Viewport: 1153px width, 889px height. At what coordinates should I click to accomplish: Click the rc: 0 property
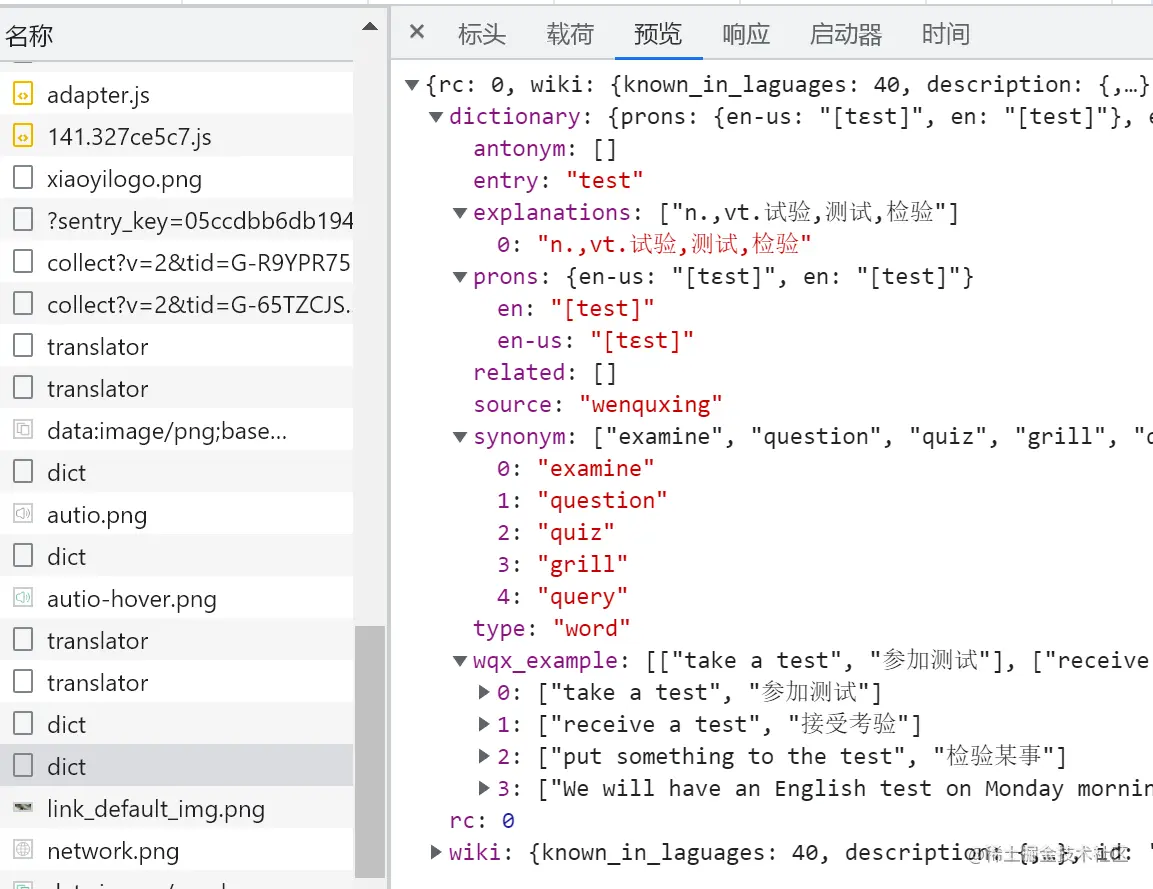(x=482, y=820)
